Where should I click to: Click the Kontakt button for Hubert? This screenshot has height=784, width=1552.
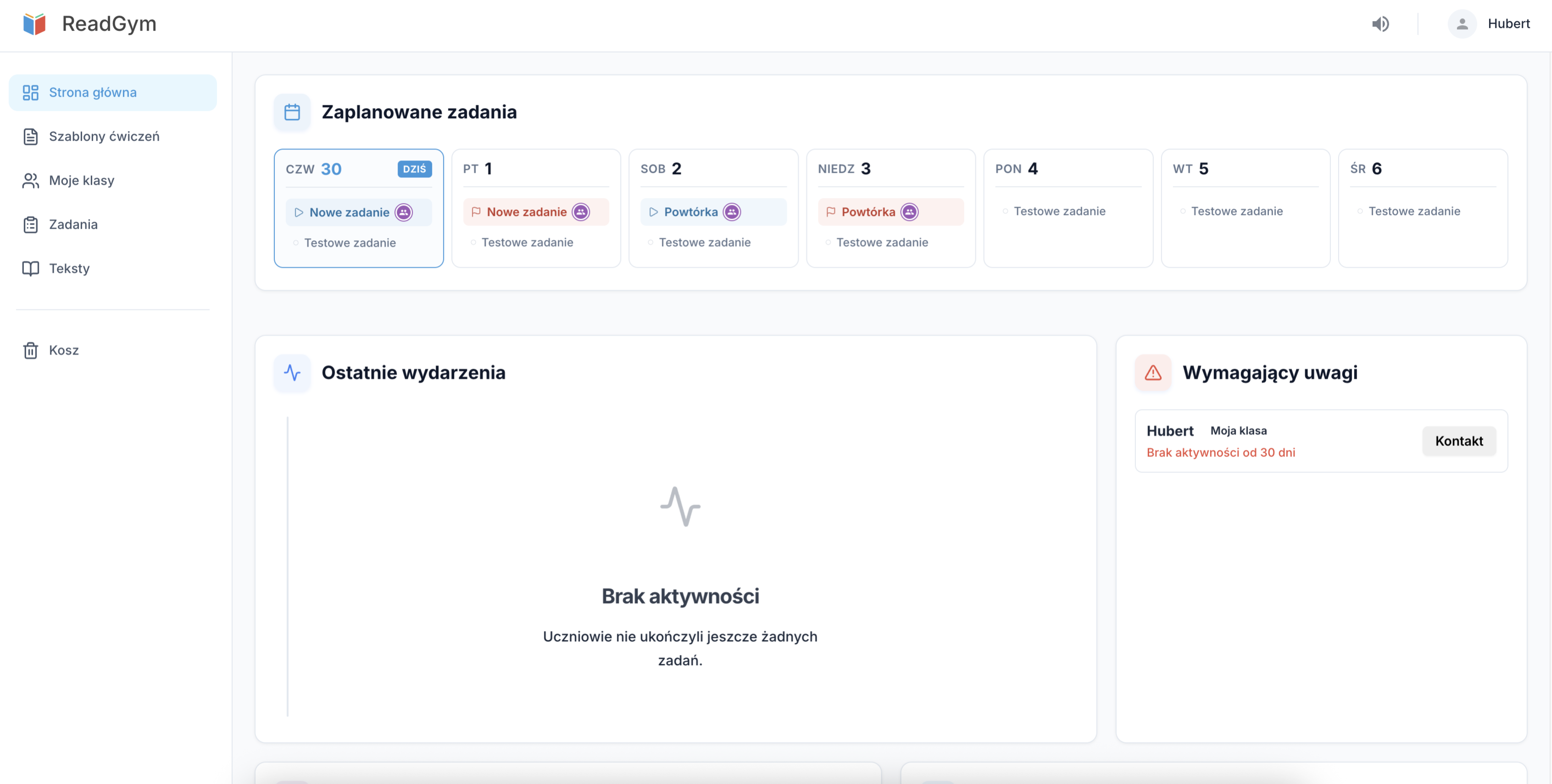(x=1458, y=442)
